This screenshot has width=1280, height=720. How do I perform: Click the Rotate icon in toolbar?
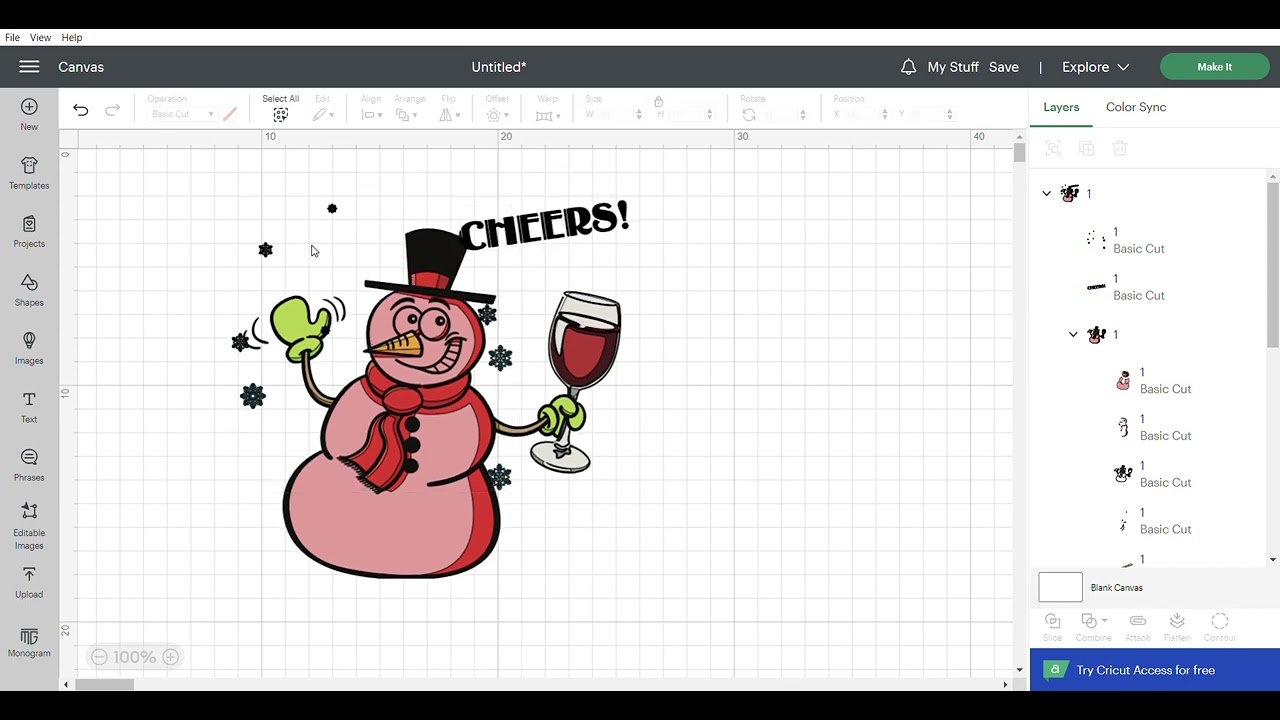(749, 115)
